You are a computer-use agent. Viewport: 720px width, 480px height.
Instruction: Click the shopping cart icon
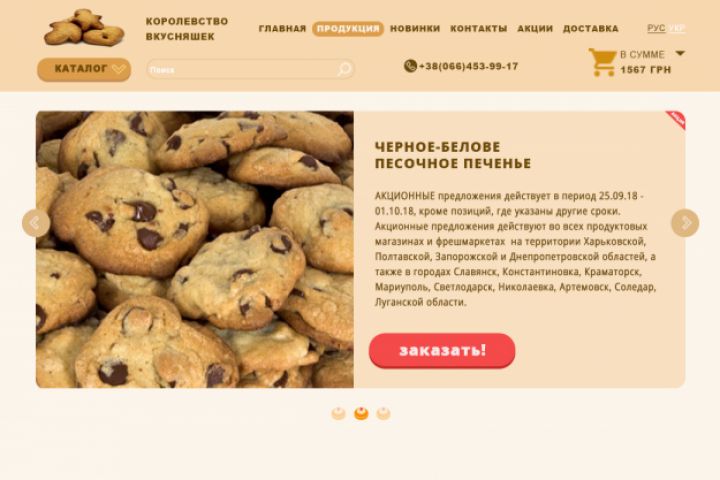(602, 62)
